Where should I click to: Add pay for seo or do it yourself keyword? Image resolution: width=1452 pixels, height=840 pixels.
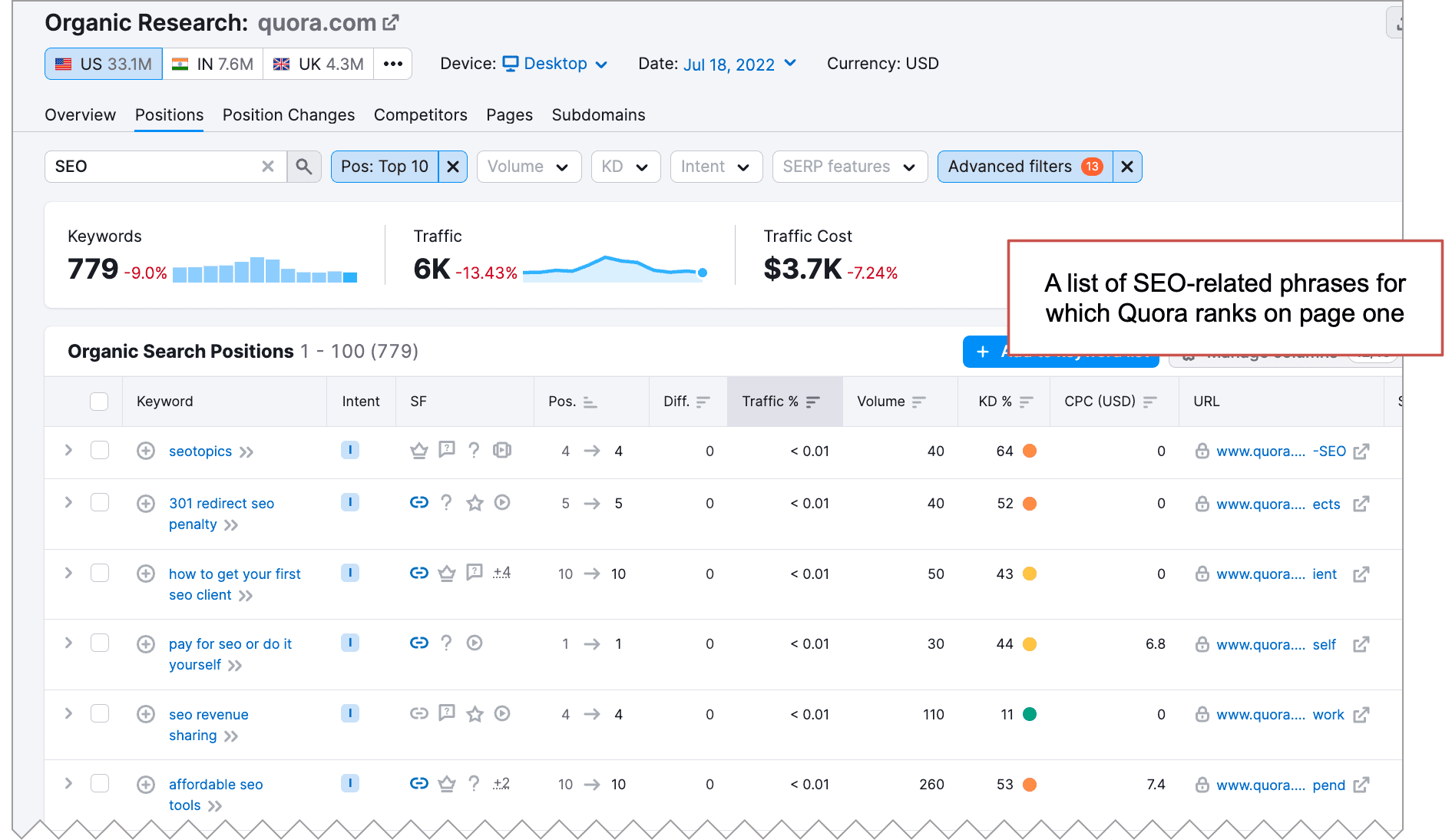146,644
